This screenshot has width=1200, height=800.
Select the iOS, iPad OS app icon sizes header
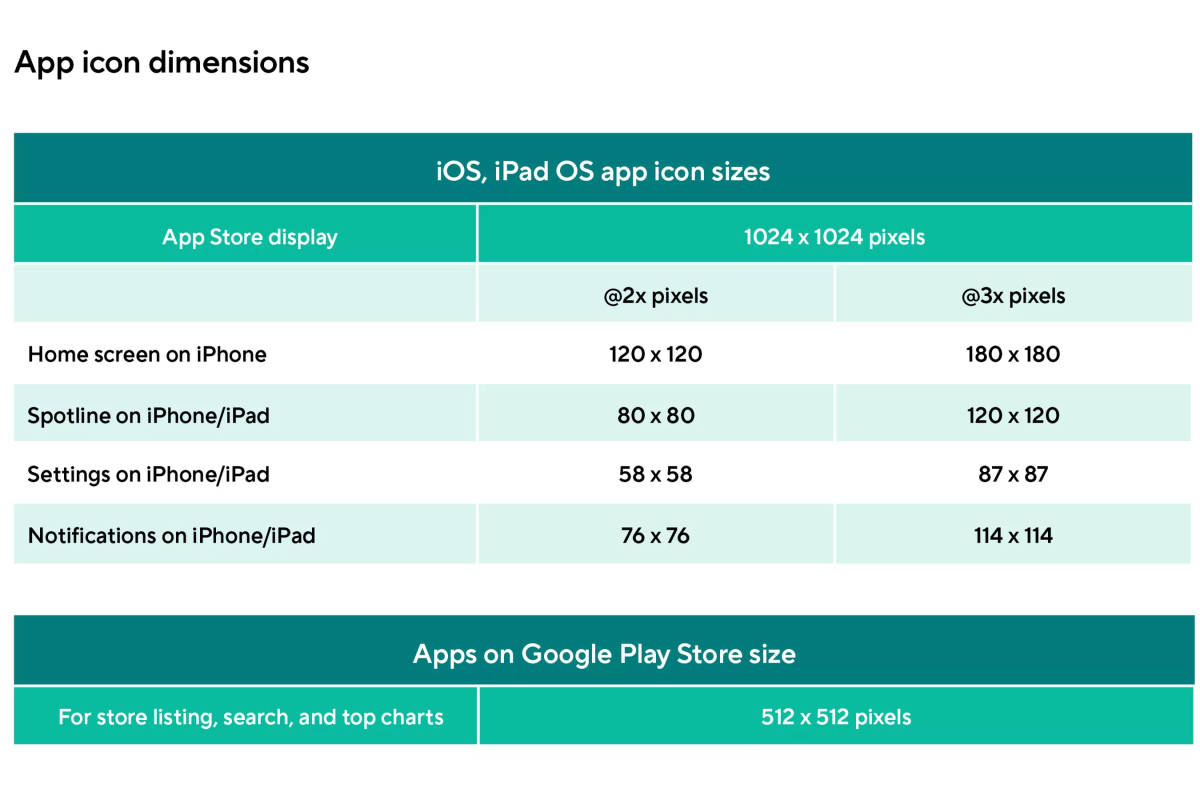pyautogui.click(x=603, y=171)
